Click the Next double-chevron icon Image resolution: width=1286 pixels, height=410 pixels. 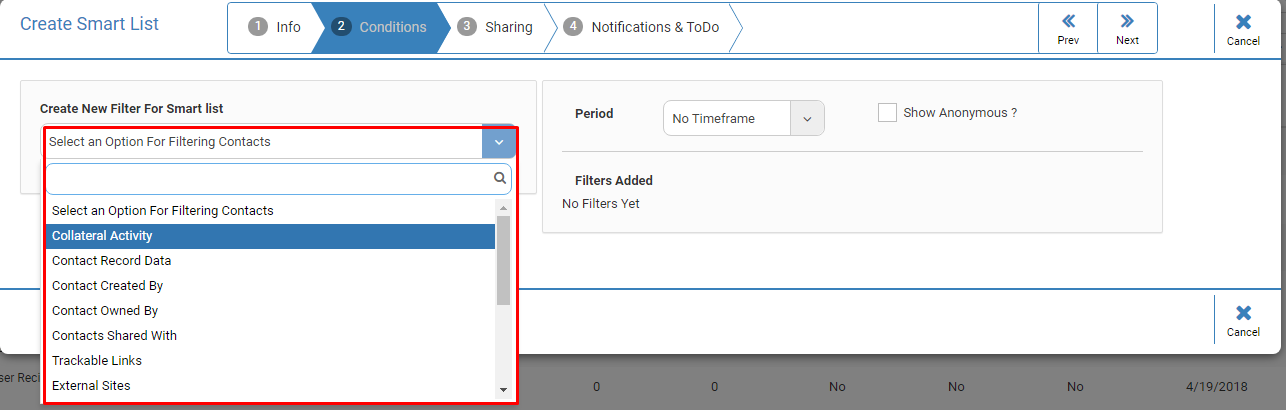pos(1127,21)
